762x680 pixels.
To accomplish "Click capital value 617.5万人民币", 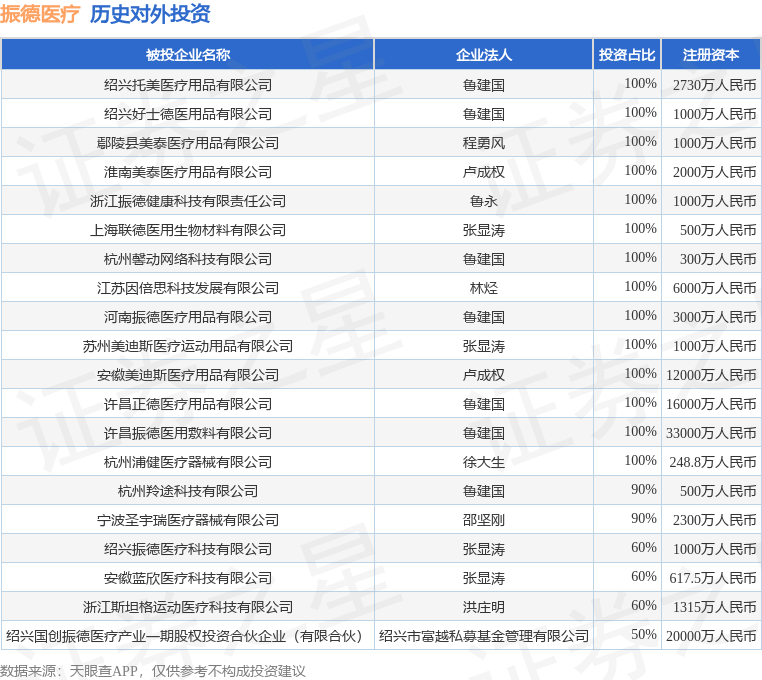I will pos(713,578).
